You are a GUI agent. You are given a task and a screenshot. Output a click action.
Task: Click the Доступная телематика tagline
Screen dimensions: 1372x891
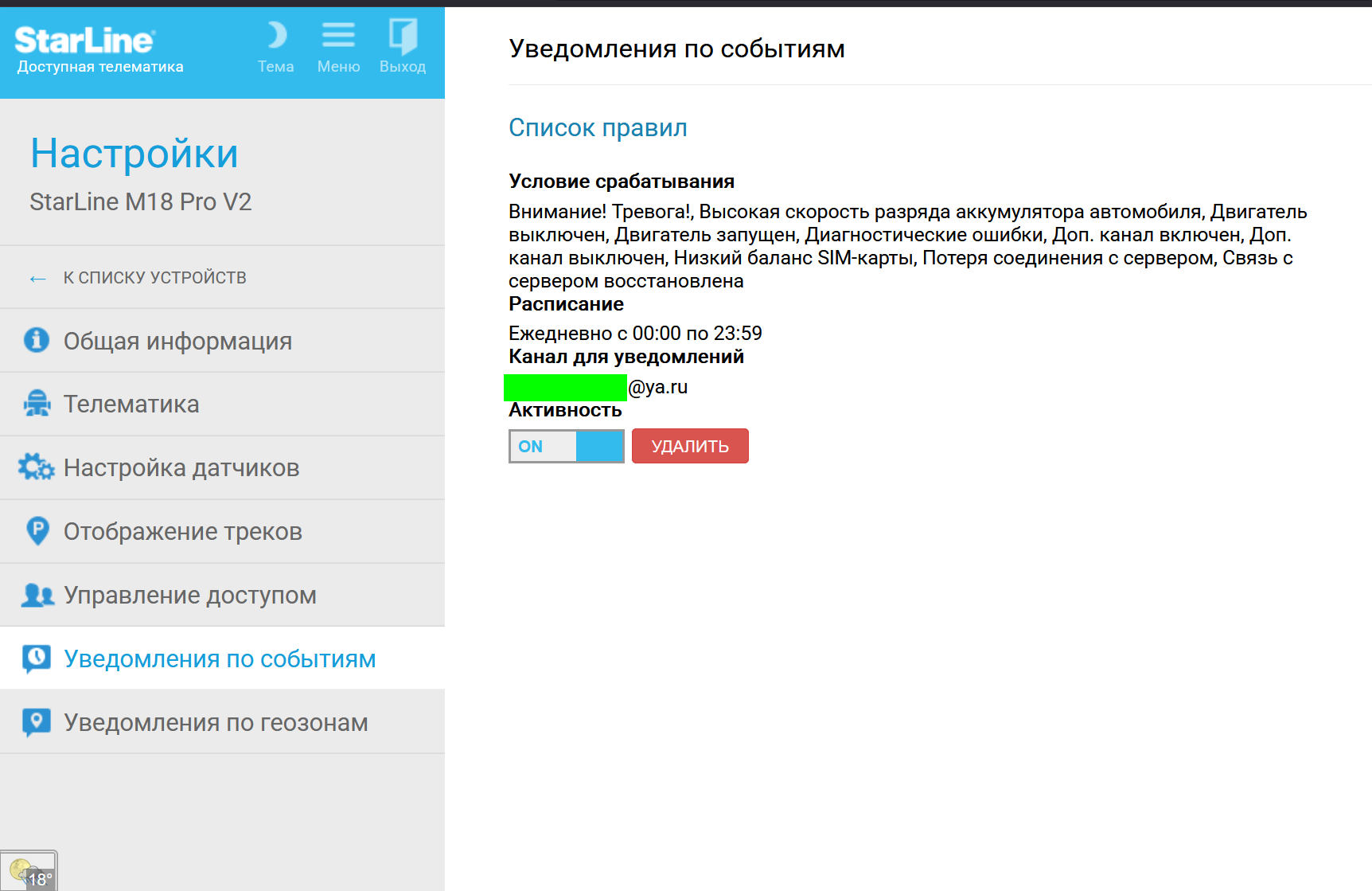coord(100,67)
